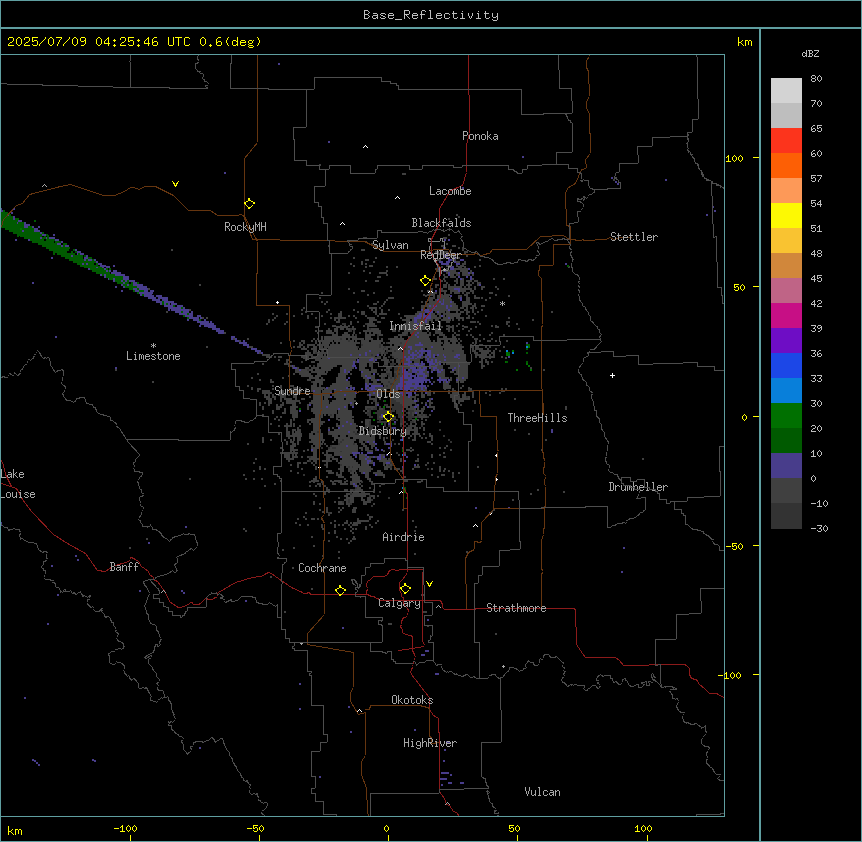Screen dimensions: 862x842
Task: Pick the bright green 30-20 dBZ swatch
Action: [x=786, y=416]
